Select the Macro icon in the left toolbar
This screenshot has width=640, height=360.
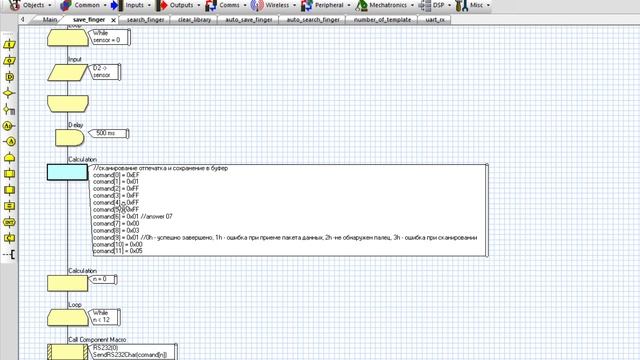[x=9, y=174]
